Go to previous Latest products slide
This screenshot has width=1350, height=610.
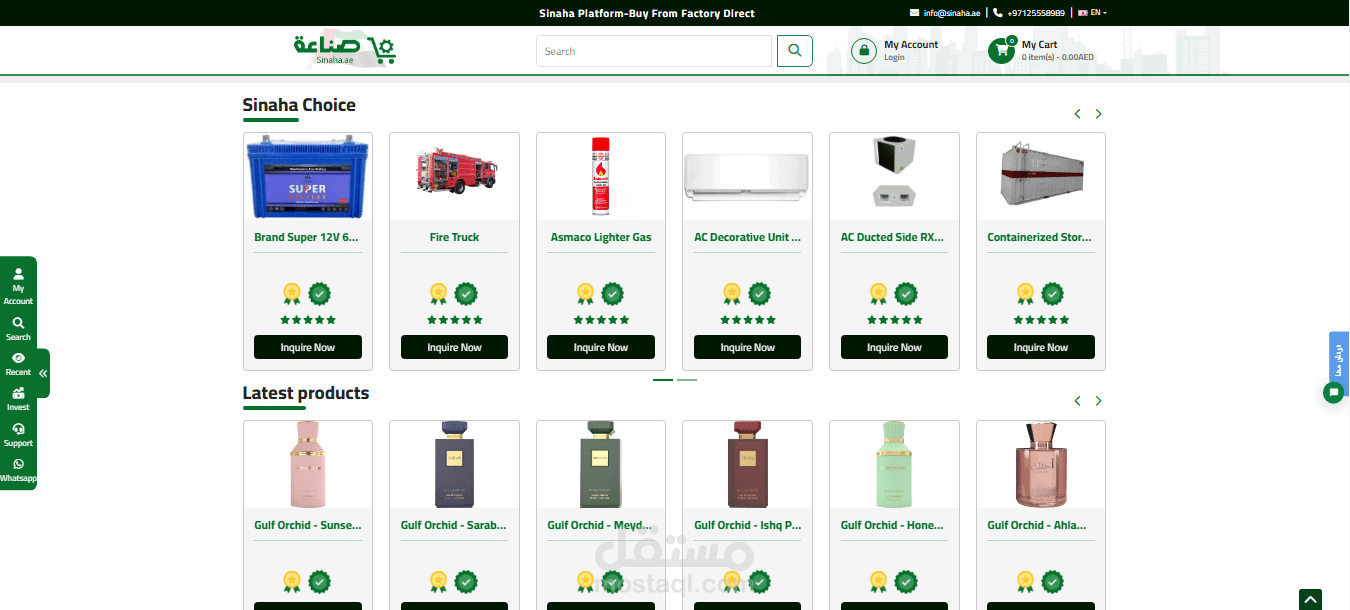click(1077, 401)
